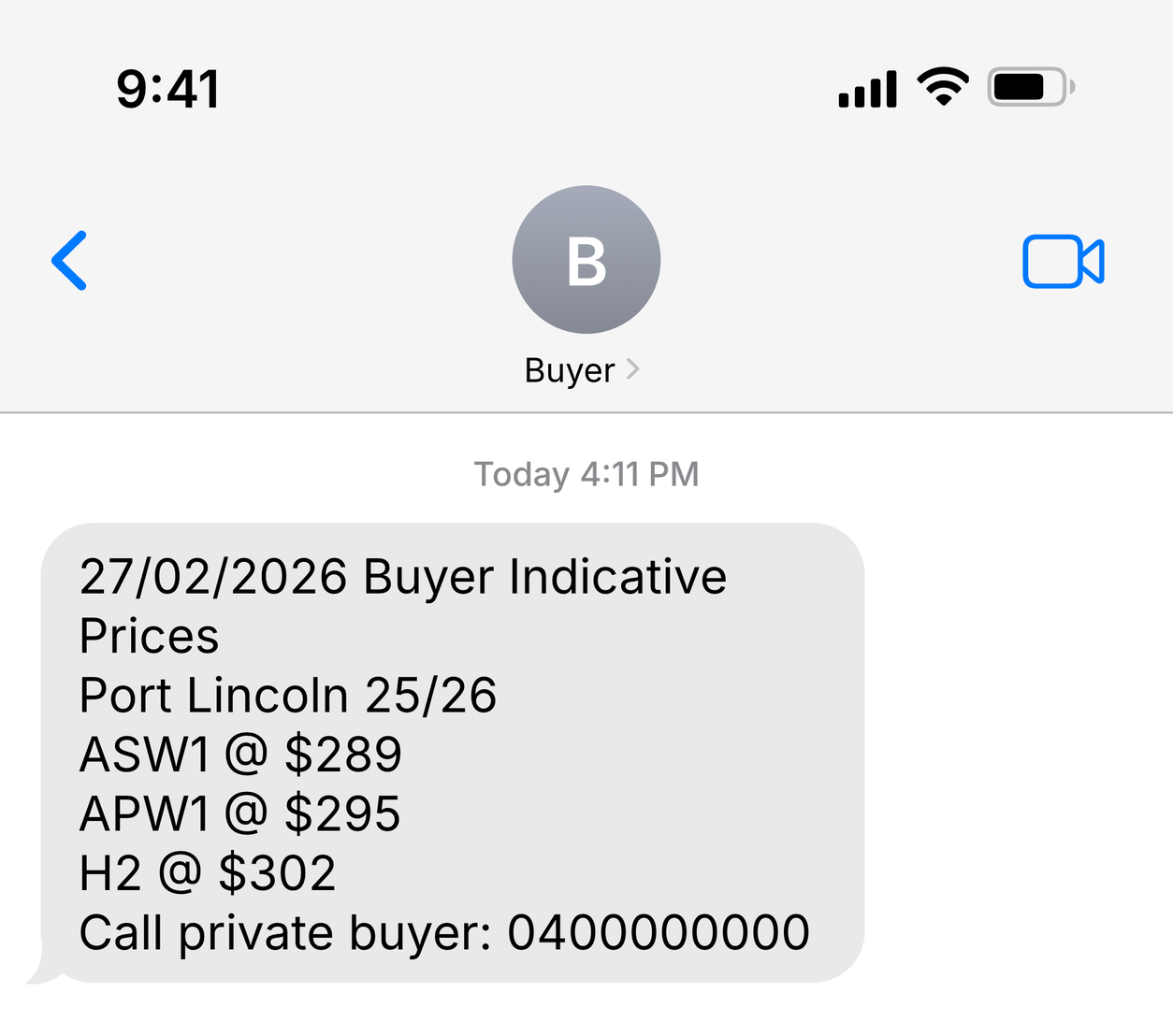The width and height of the screenshot is (1173, 1036).
Task: Select the 'B' monogram contact badge
Action: pos(586,260)
